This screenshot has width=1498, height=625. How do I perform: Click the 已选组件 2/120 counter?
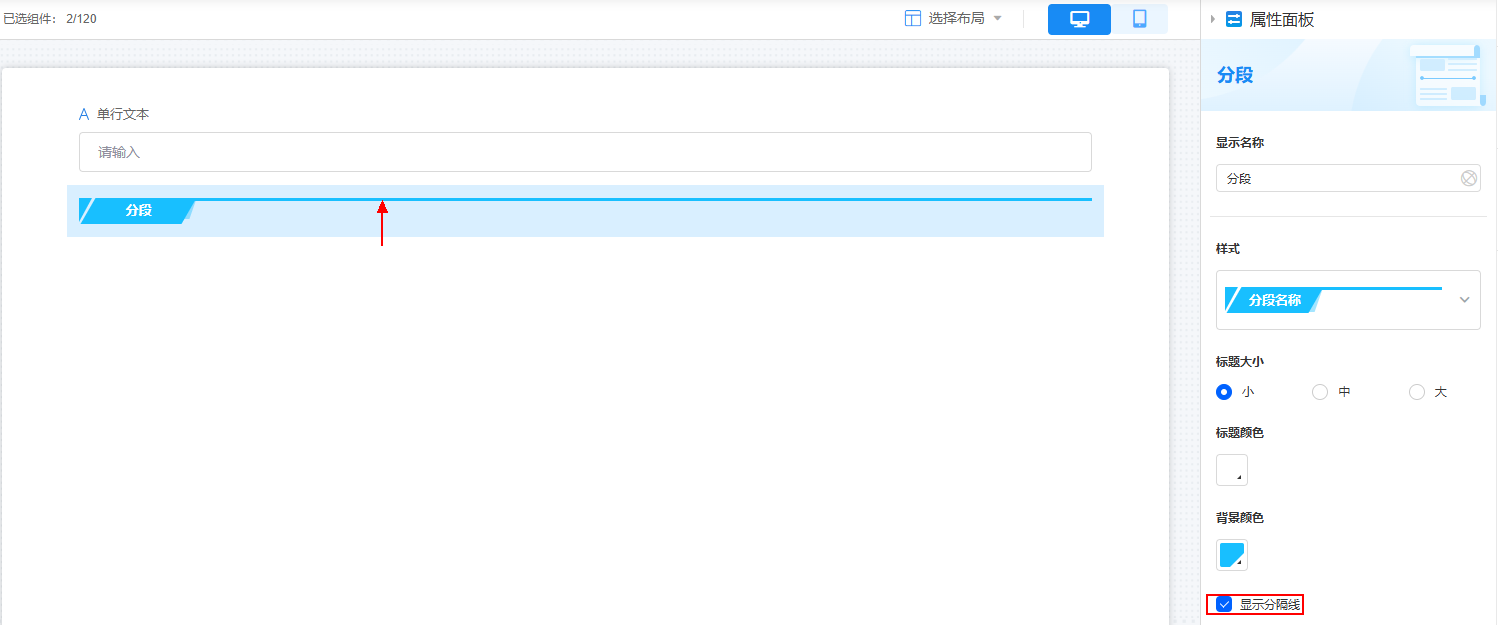click(50, 19)
